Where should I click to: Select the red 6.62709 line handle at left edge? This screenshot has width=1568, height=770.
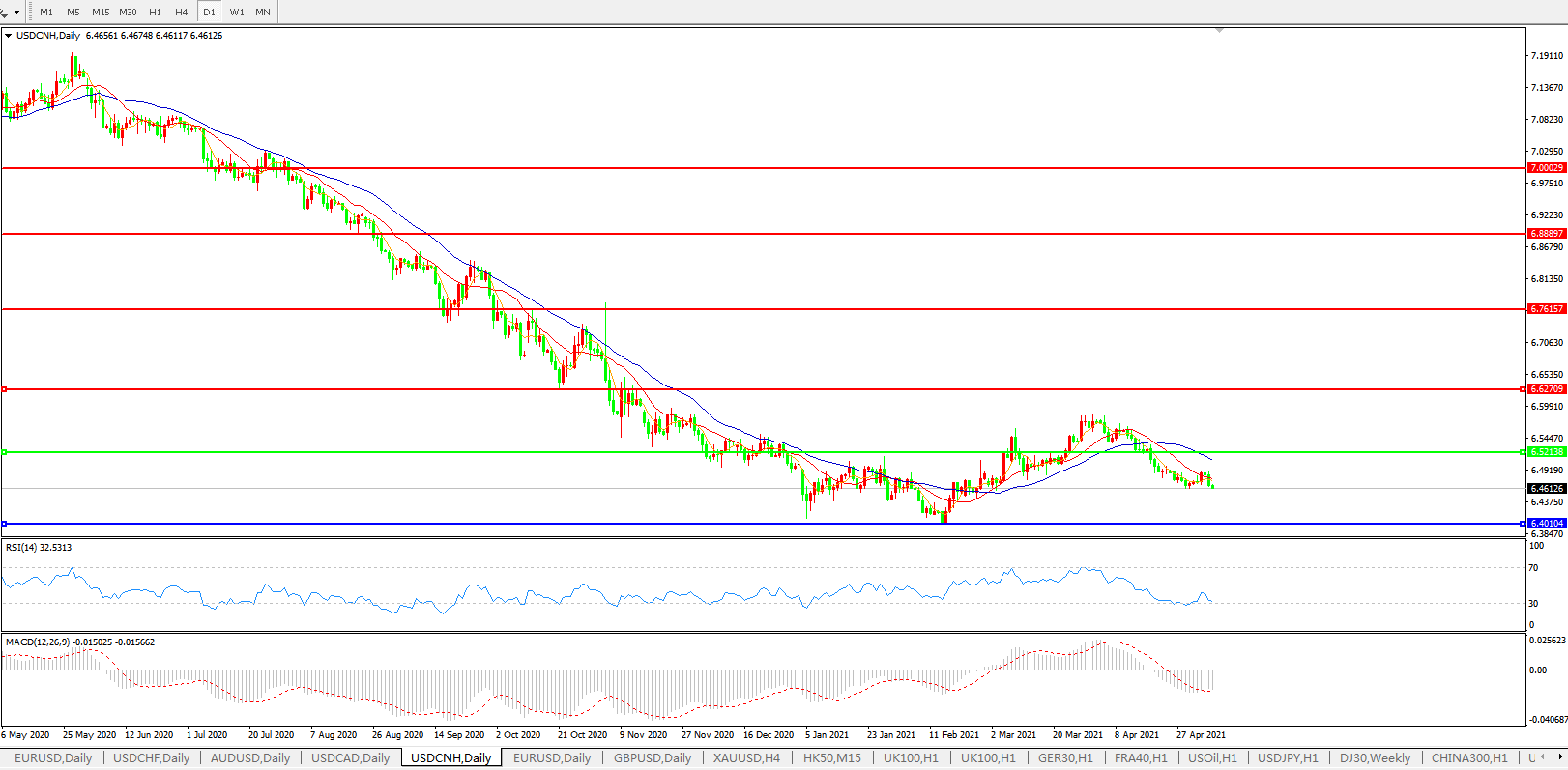5,389
